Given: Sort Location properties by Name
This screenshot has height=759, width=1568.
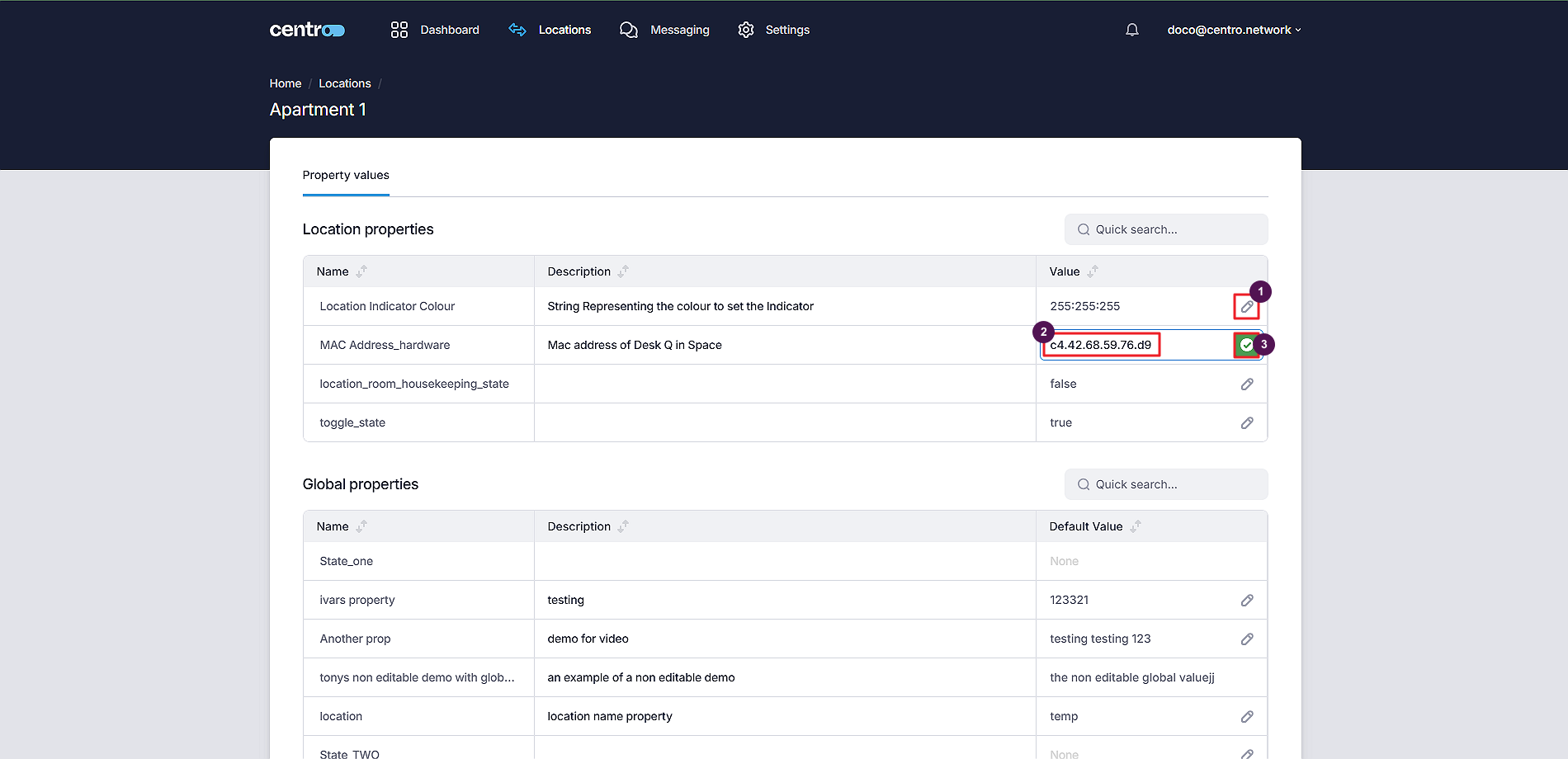Looking at the screenshot, I should [x=361, y=271].
